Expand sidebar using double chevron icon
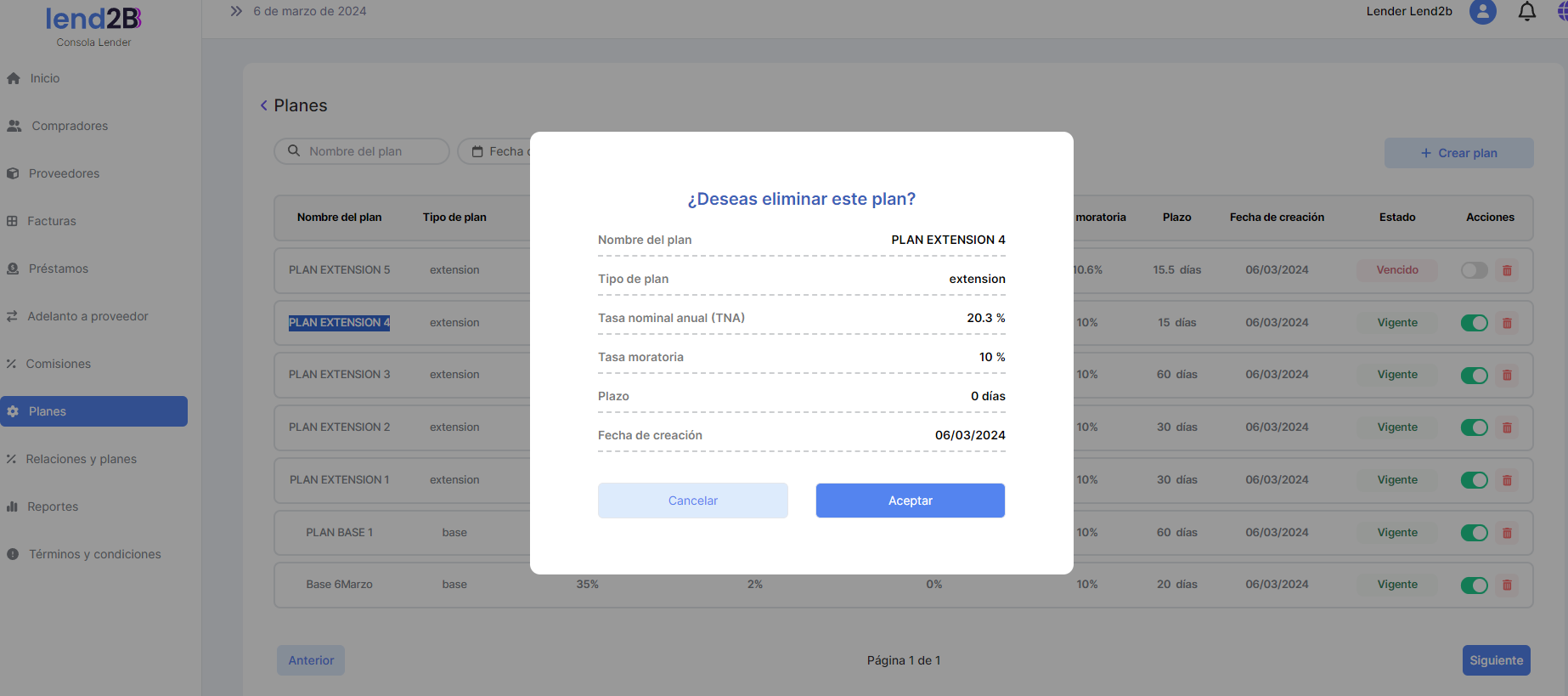Viewport: 1568px width, 696px height. 236,11
